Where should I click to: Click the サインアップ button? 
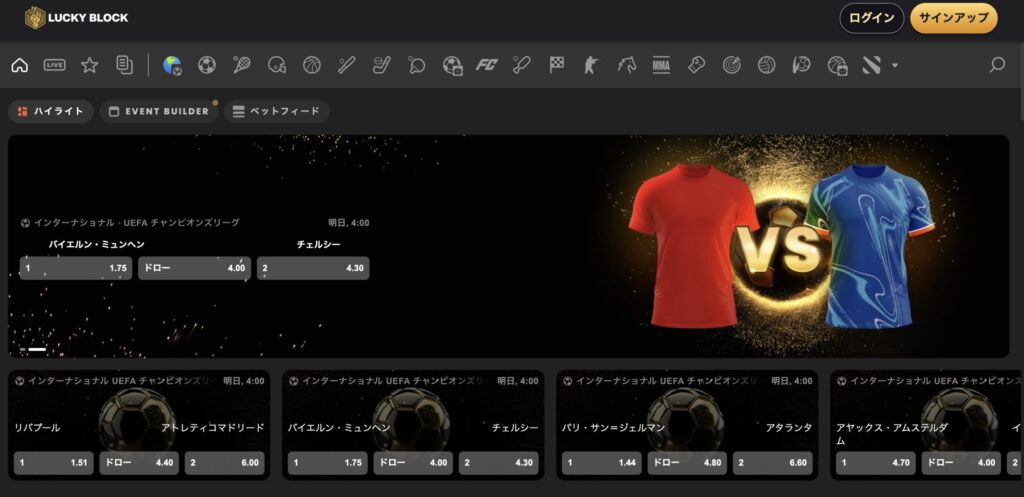[953, 18]
